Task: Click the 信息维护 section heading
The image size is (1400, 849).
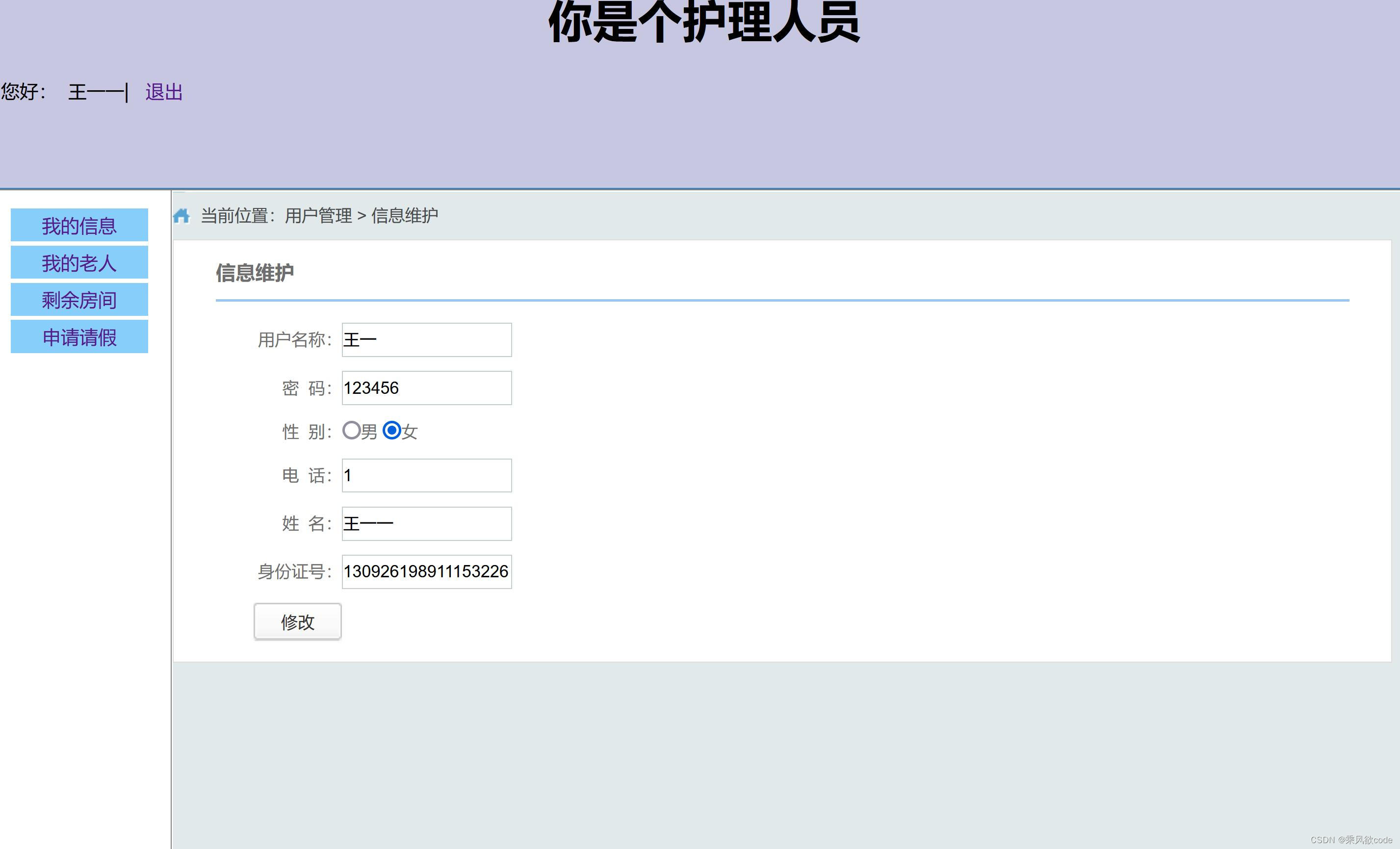Action: pyautogui.click(x=256, y=273)
